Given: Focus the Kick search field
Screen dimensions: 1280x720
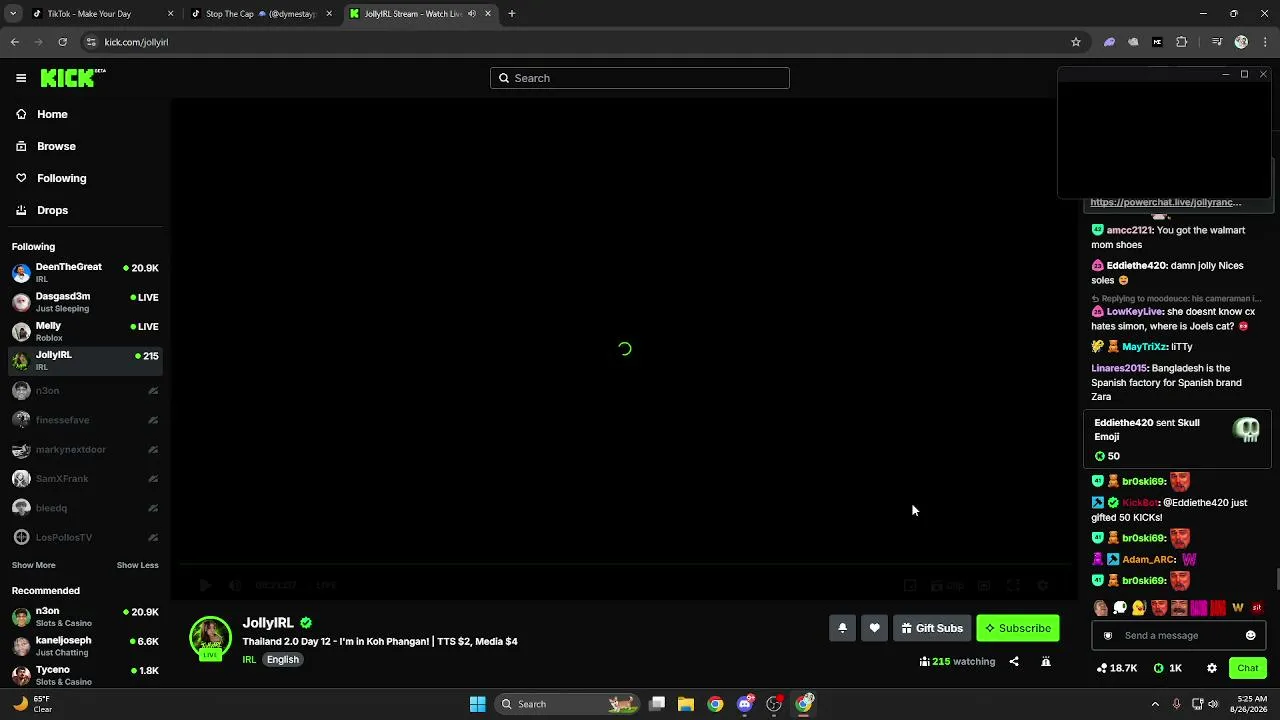Looking at the screenshot, I should coord(640,78).
